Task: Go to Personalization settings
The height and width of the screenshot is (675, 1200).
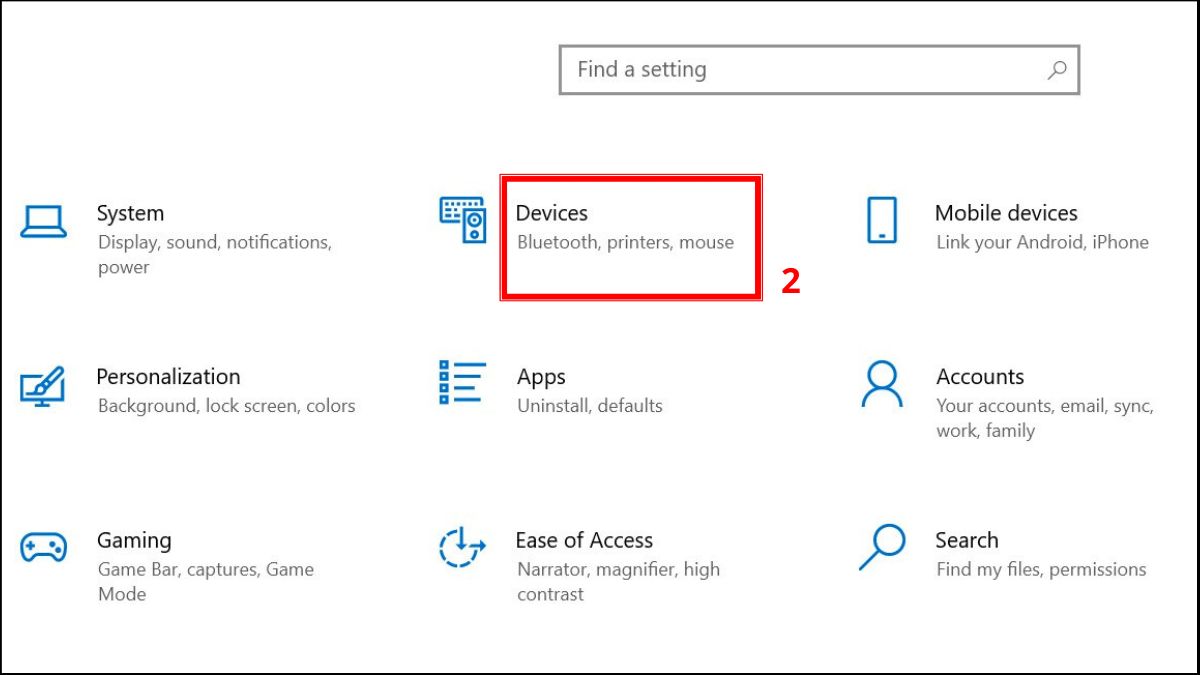Action: pos(168,377)
